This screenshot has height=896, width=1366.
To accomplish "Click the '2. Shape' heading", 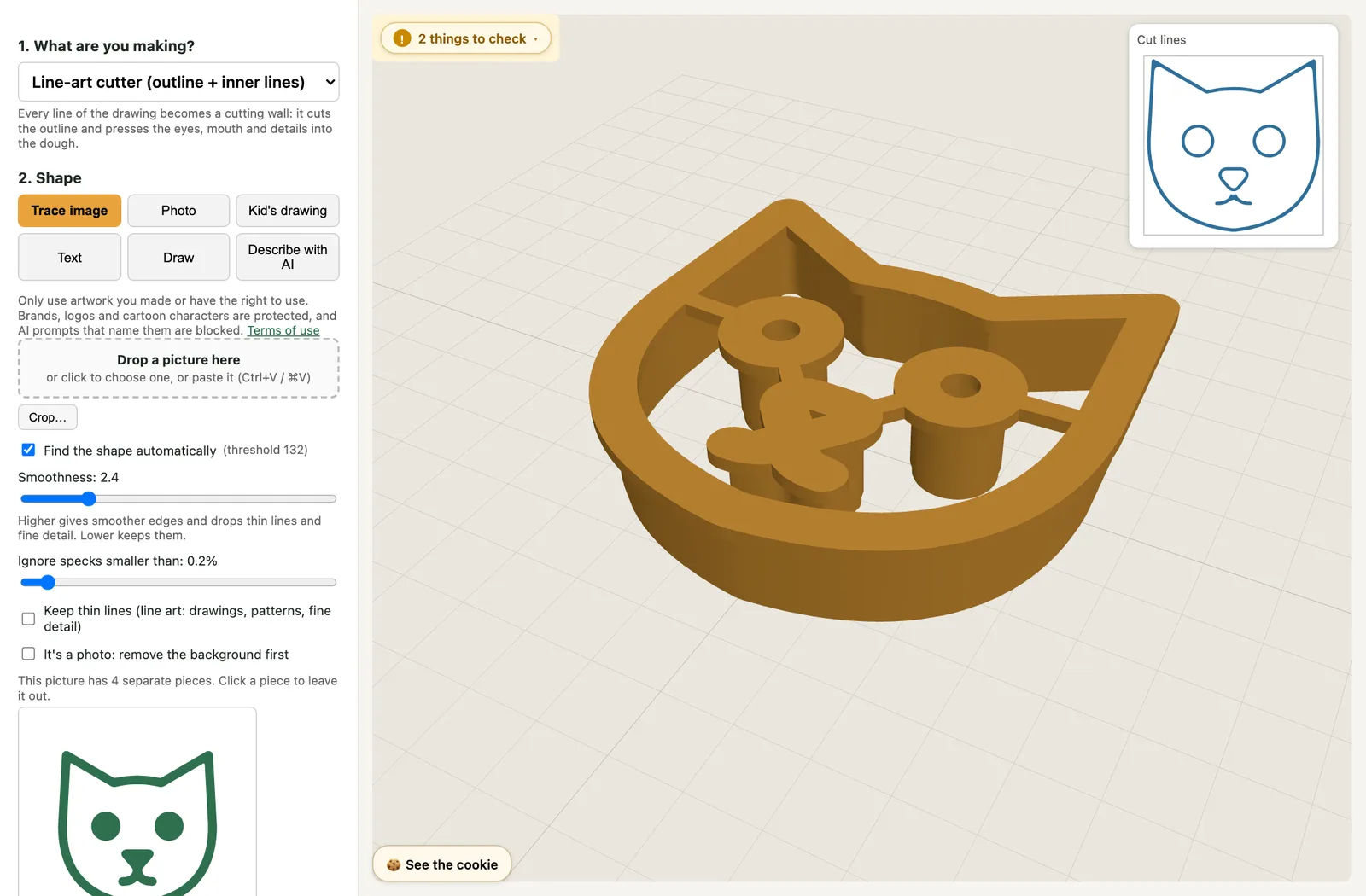I will [x=50, y=178].
